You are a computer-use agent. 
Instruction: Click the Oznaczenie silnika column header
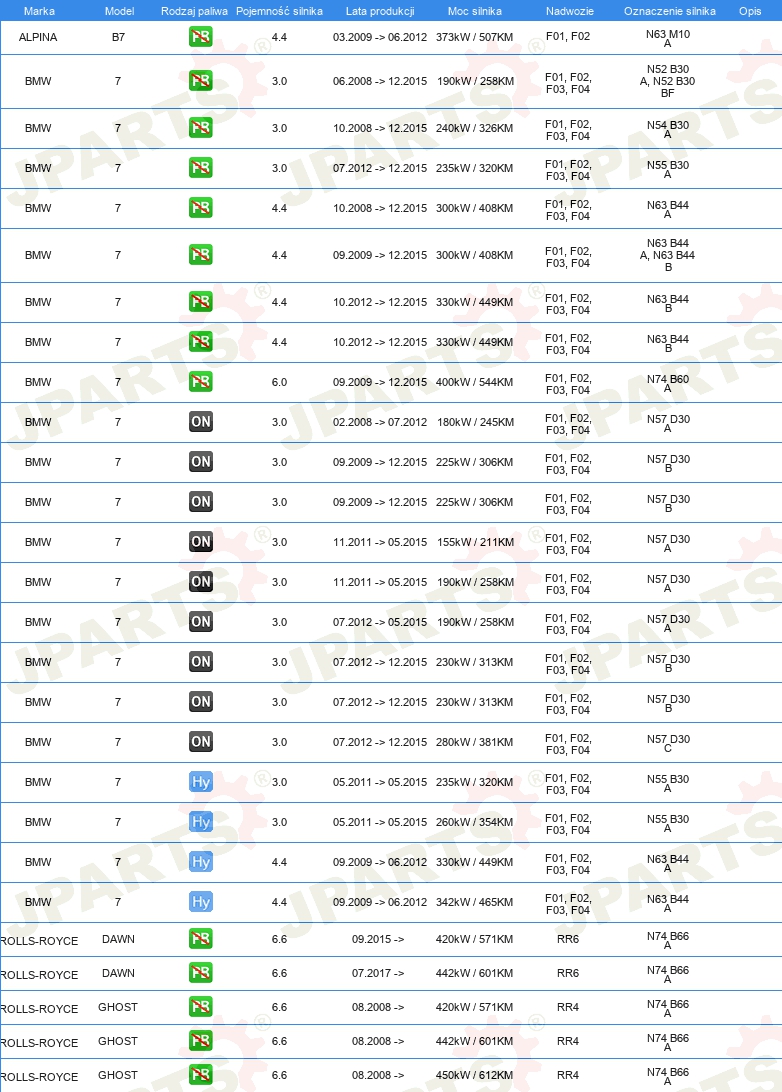pyautogui.click(x=670, y=11)
